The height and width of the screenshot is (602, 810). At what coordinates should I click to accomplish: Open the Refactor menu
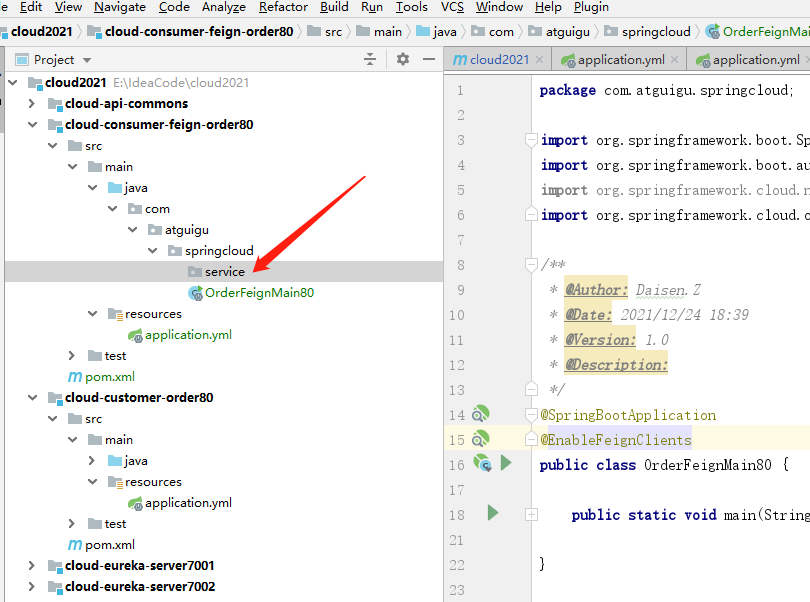tap(283, 7)
